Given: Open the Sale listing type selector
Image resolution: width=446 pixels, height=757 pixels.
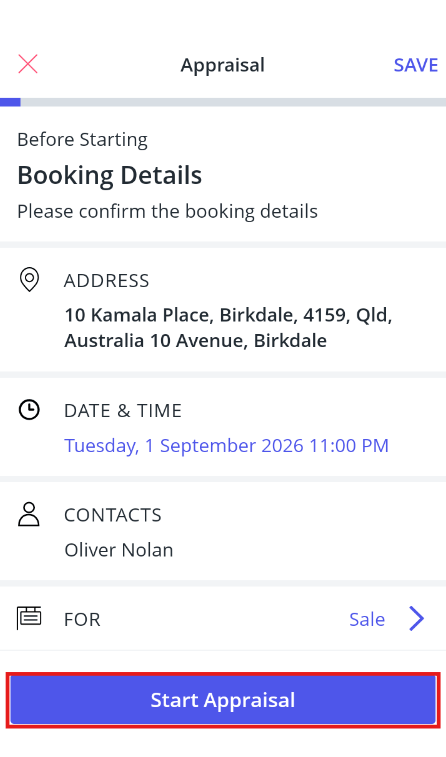Looking at the screenshot, I should [367, 619].
